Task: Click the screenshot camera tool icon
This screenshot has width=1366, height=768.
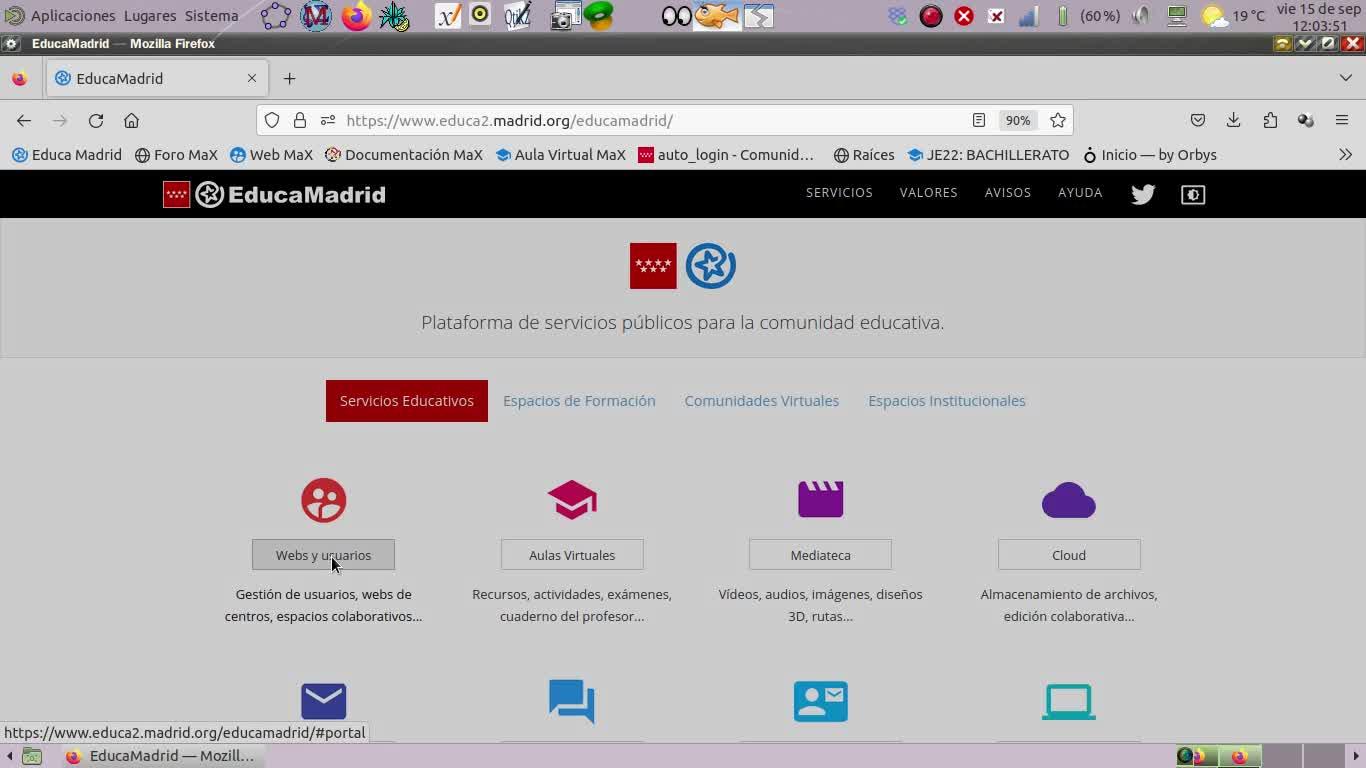Action: click(x=563, y=16)
